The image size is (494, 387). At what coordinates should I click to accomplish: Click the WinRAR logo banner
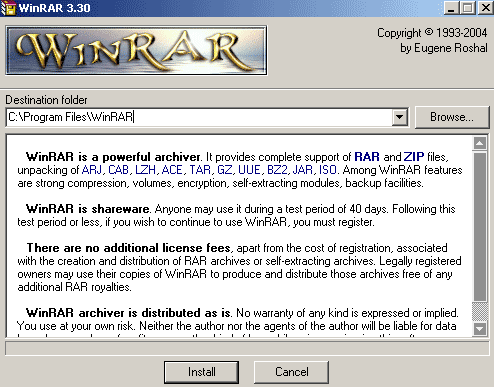pos(136,50)
